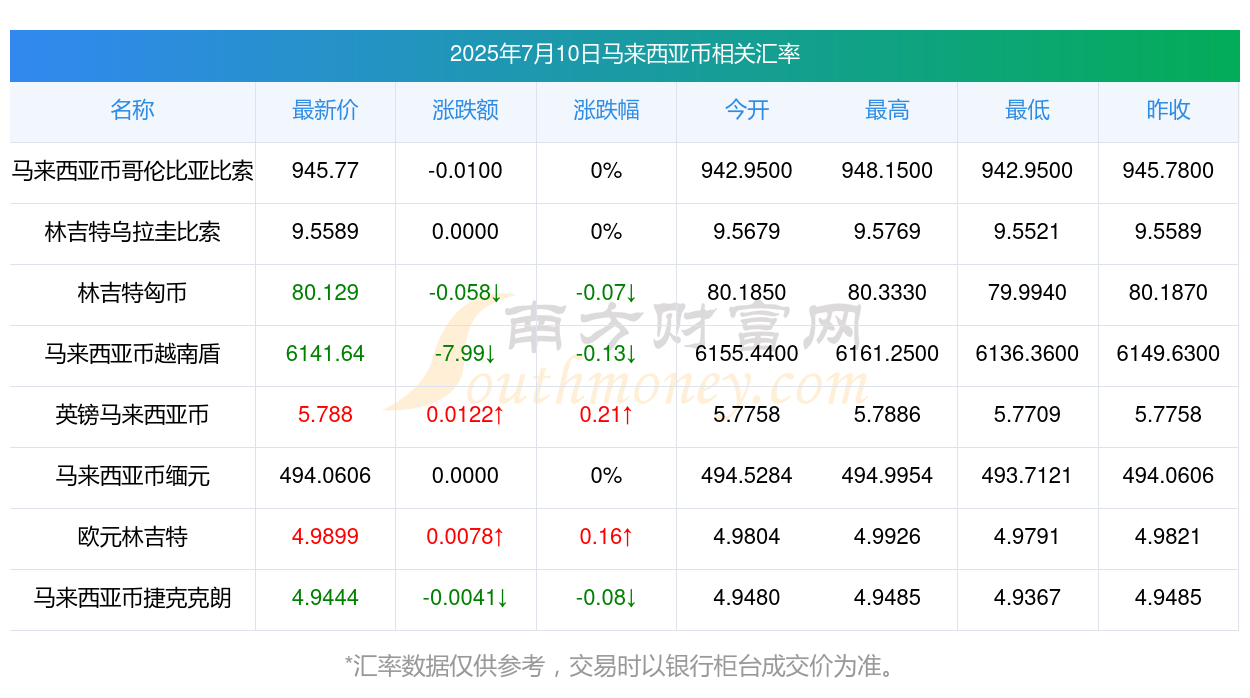Screen dimensions: 1250x698
Task: Click latest price 945.77
Action: point(325,171)
